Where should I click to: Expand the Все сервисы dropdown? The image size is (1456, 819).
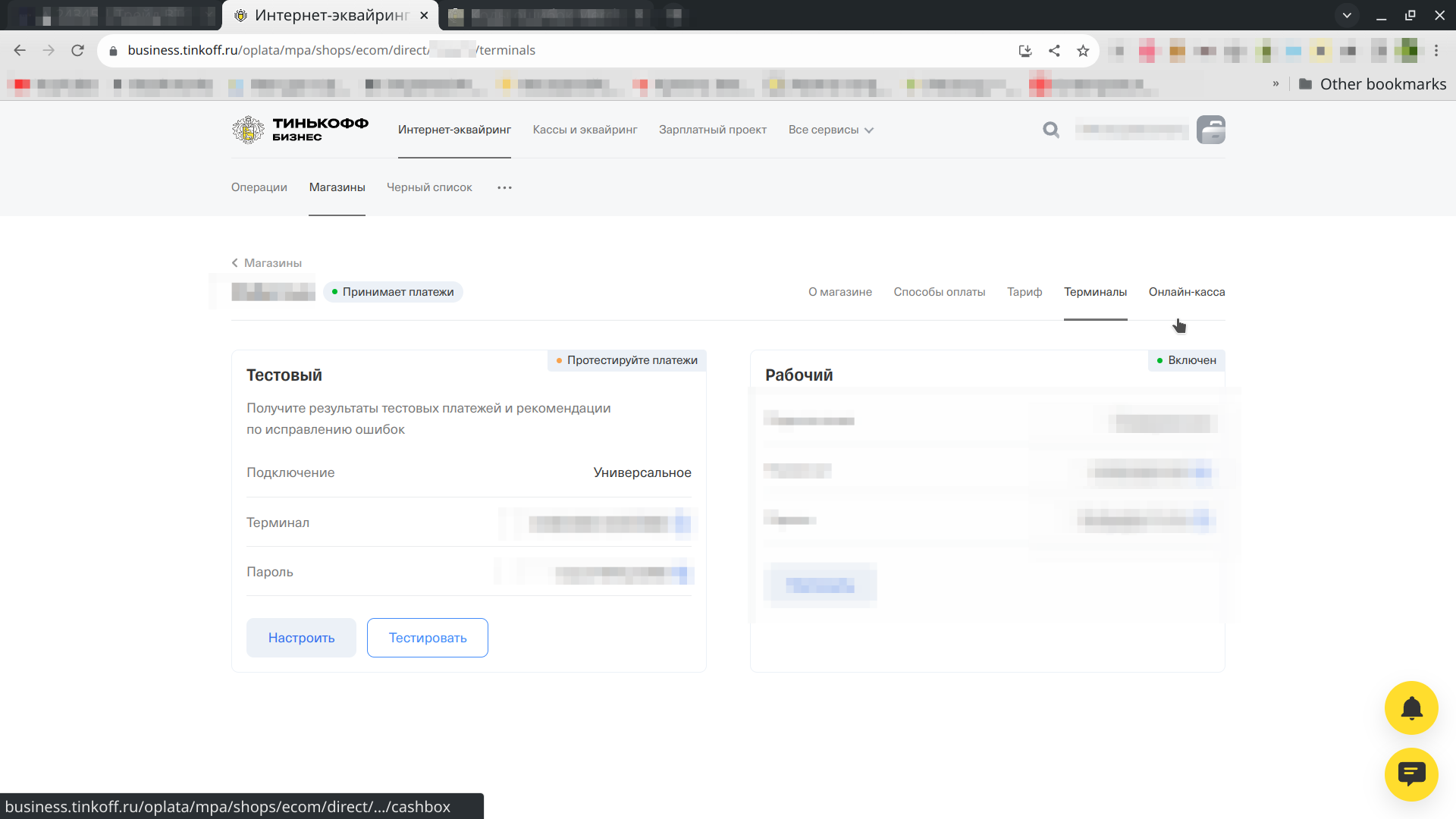click(x=831, y=130)
